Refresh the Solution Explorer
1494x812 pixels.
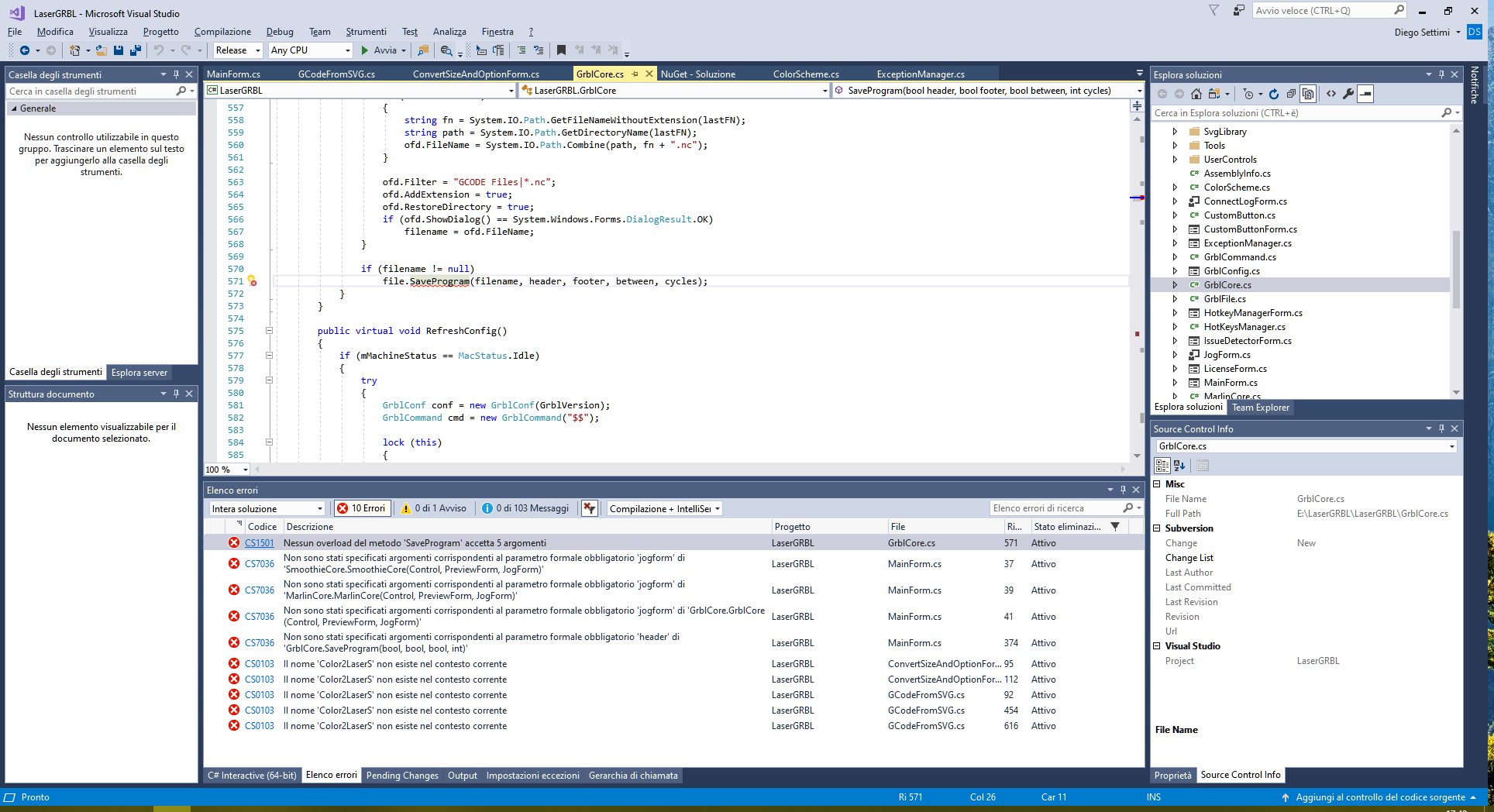(1274, 94)
